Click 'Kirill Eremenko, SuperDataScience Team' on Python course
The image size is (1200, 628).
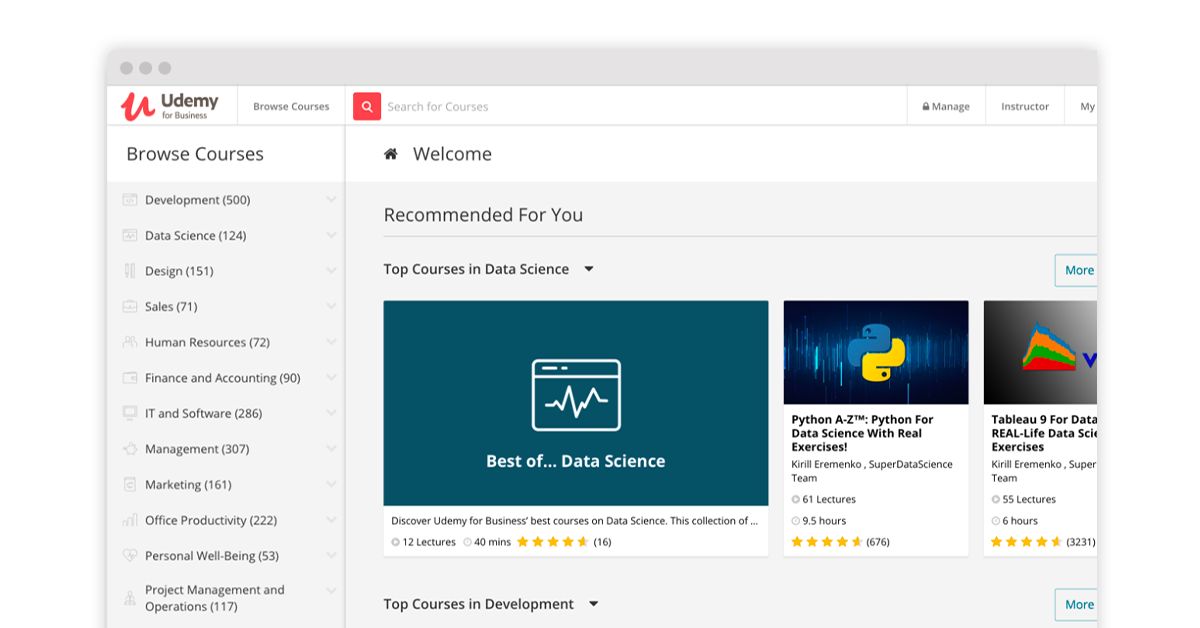click(872, 471)
